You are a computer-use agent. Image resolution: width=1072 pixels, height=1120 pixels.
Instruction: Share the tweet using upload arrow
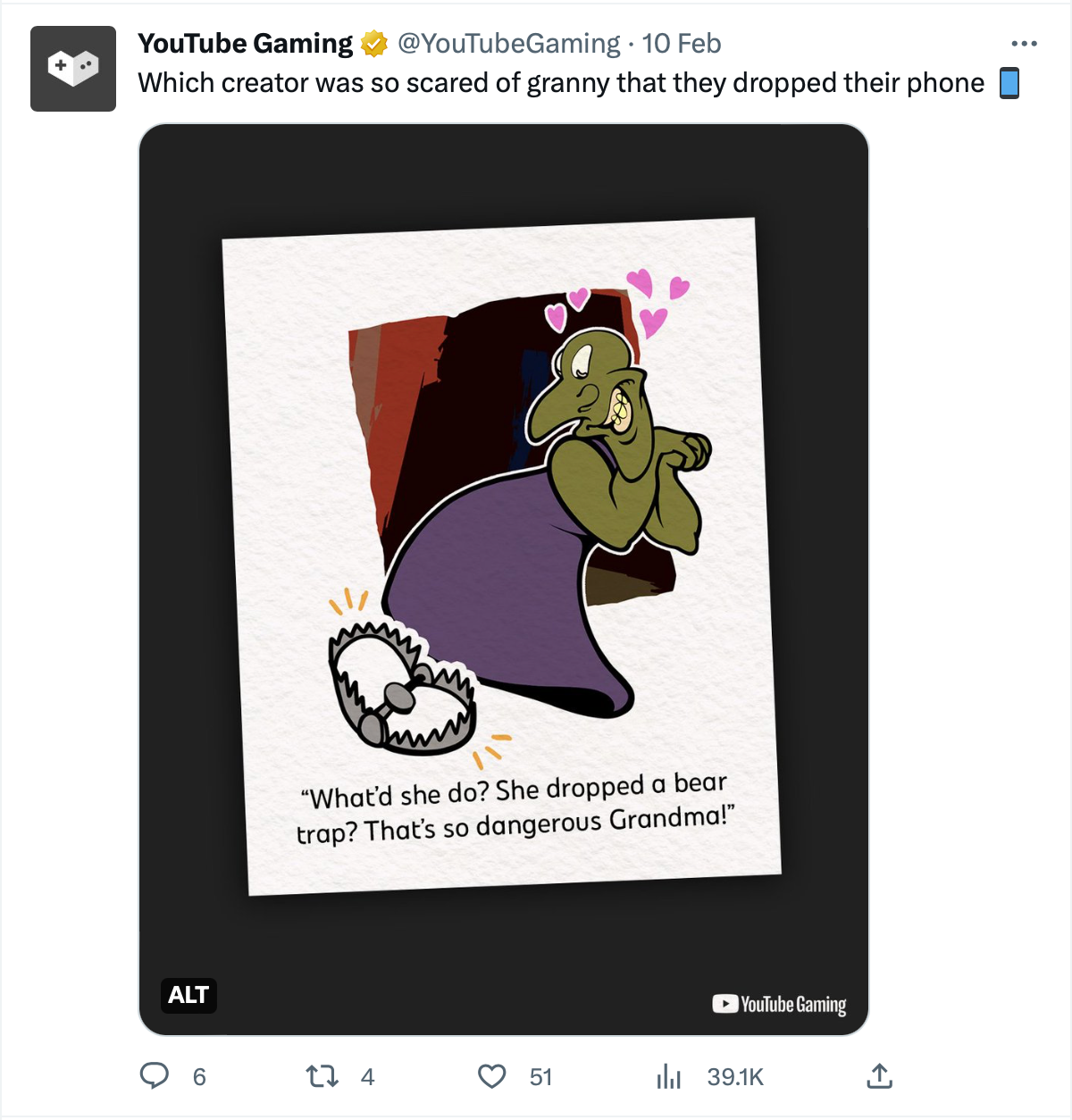click(x=879, y=1076)
